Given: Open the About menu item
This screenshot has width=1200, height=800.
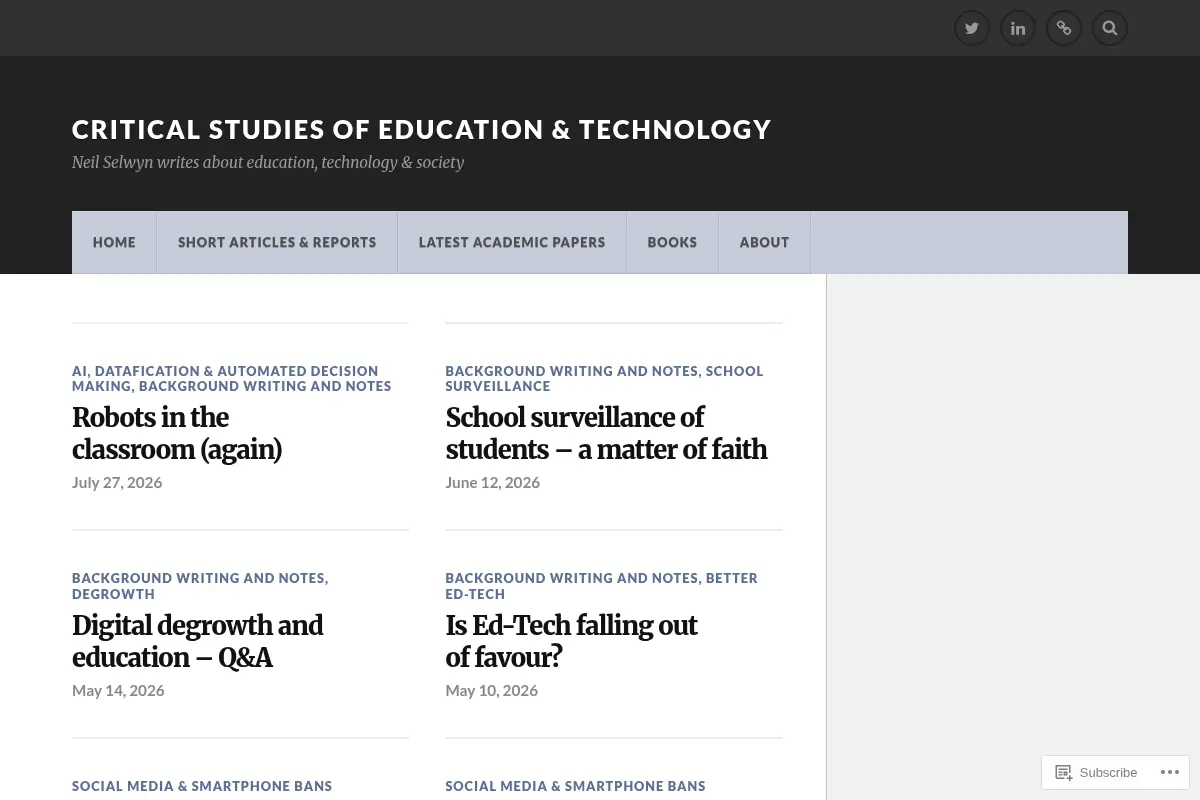Looking at the screenshot, I should (764, 242).
